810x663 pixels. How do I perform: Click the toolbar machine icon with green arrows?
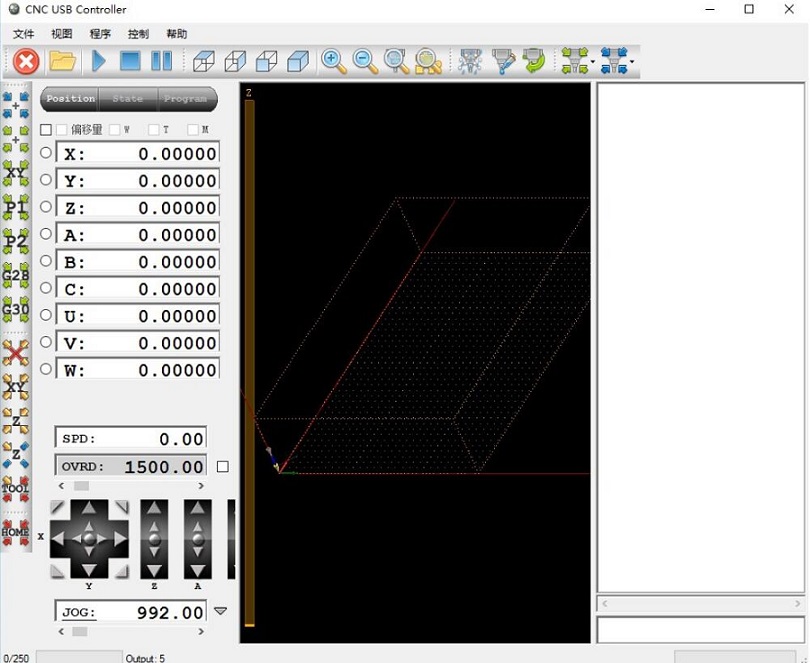[x=574, y=61]
